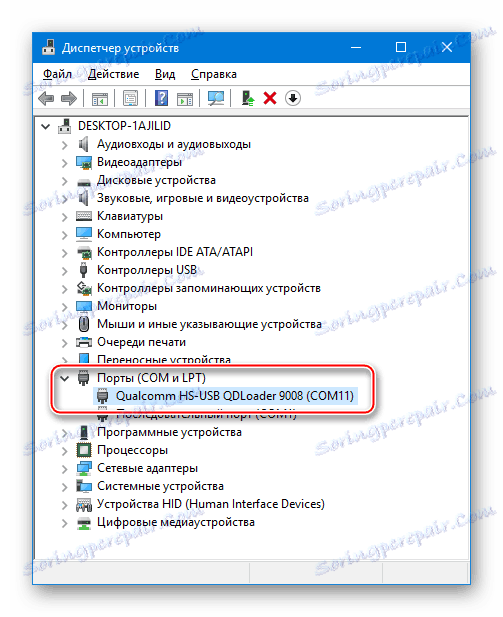Click the Update driver toolbar icon
The width and height of the screenshot is (503, 617).
click(x=248, y=98)
